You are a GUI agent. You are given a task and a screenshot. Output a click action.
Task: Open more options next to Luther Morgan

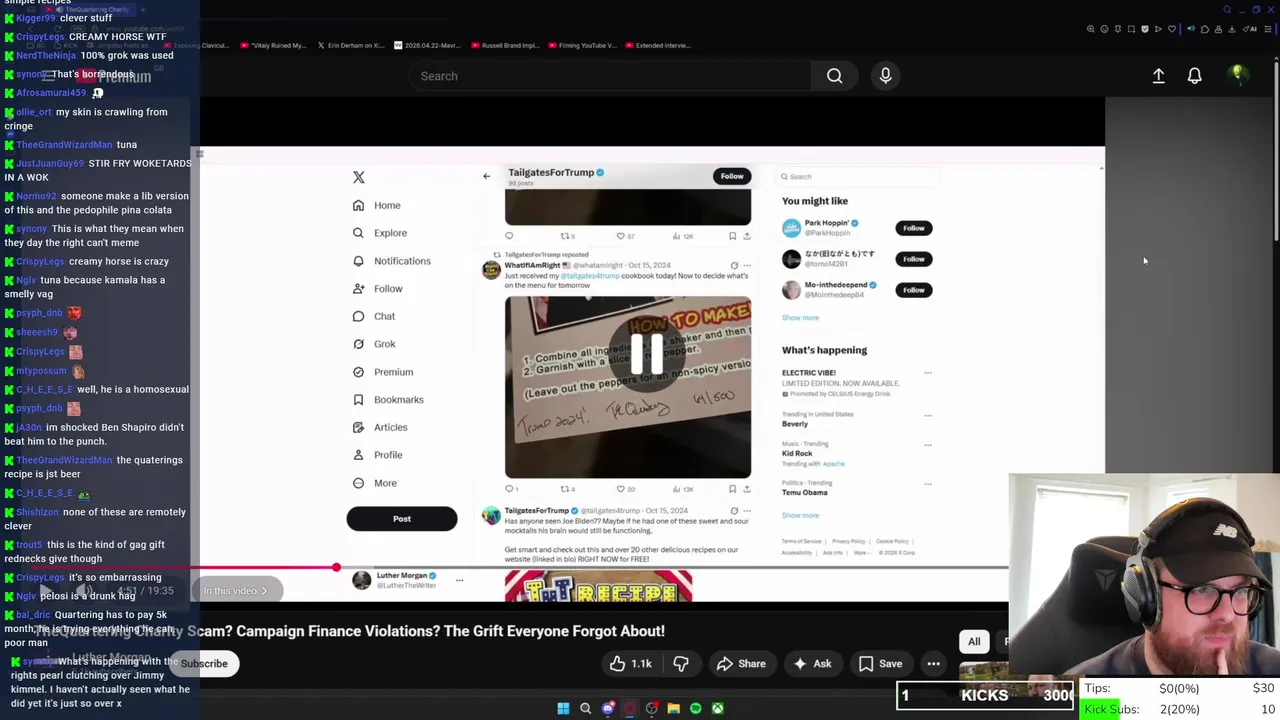click(459, 579)
